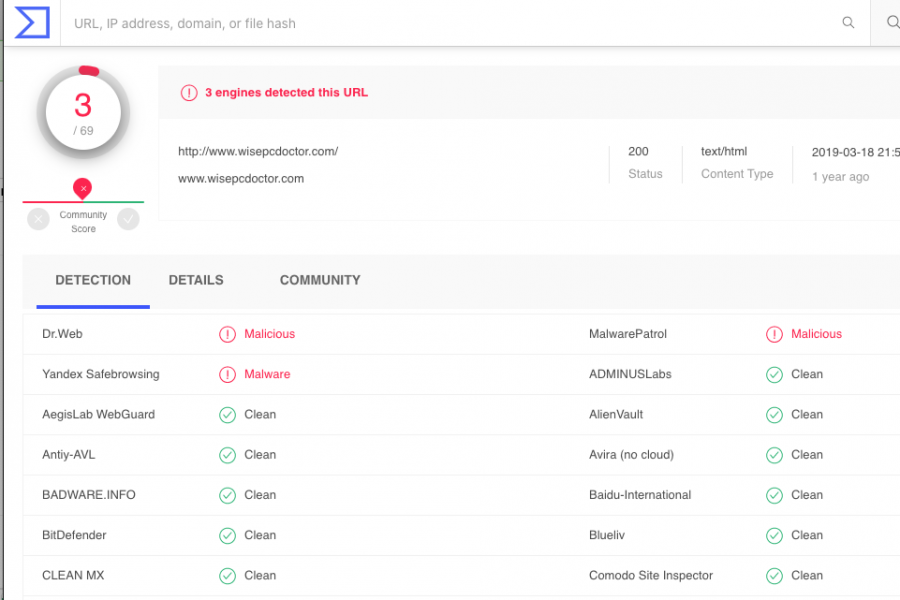Image resolution: width=900 pixels, height=600 pixels.
Task: Click the text/html content type value
Action: [x=724, y=152]
